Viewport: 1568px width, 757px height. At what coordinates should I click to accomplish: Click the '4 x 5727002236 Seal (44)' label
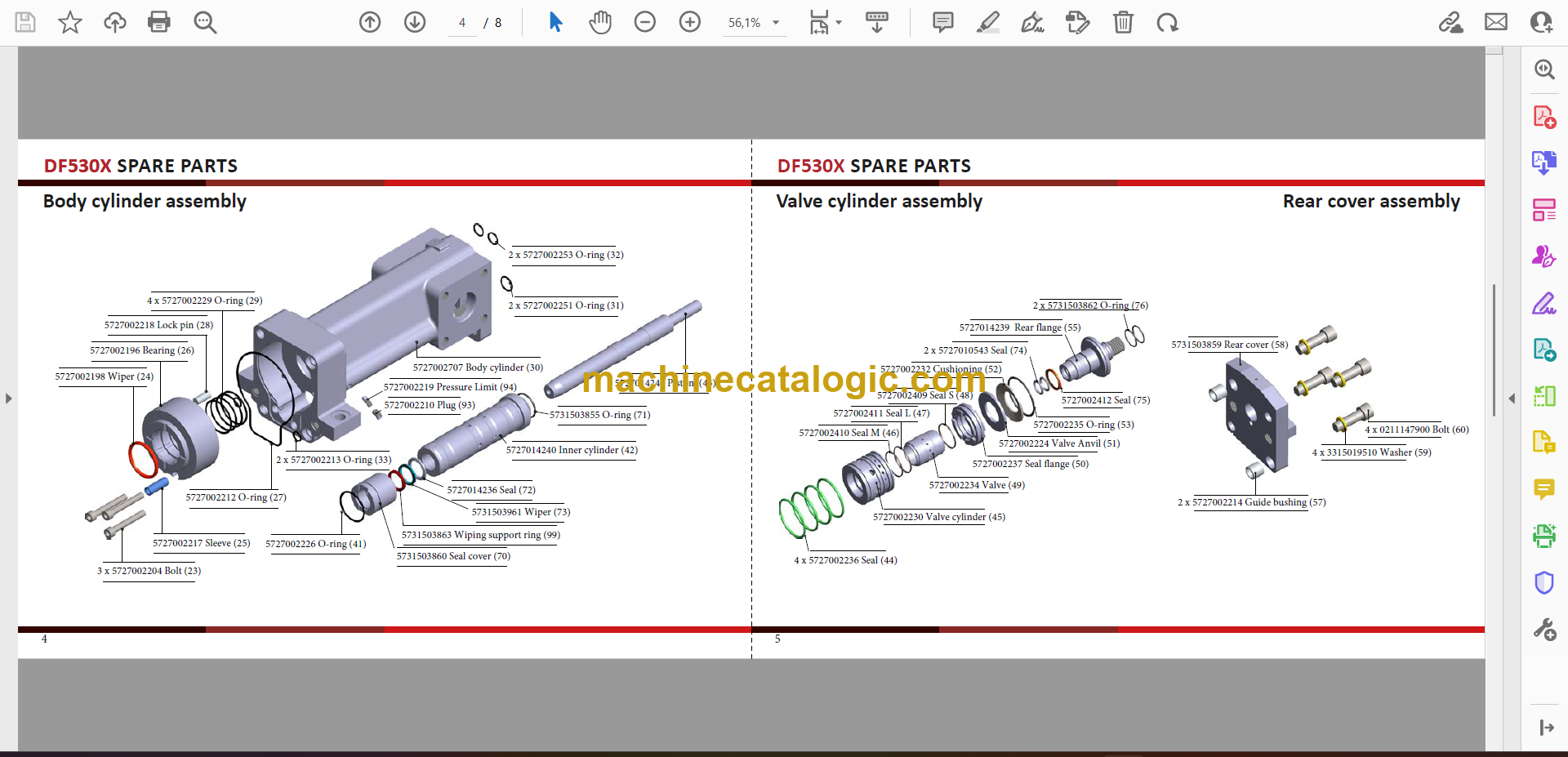point(845,560)
